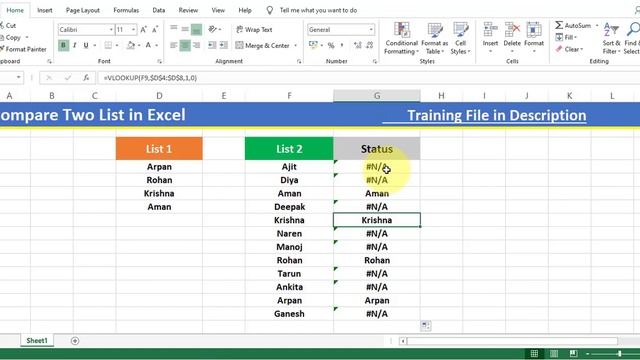The height and width of the screenshot is (360, 640).
Task: Click the Decrease Indent icon
Action: coord(212,45)
